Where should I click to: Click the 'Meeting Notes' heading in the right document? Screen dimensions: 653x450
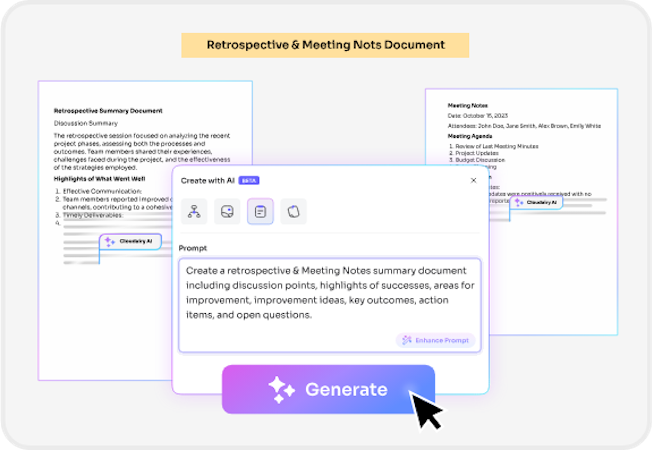pos(468,106)
